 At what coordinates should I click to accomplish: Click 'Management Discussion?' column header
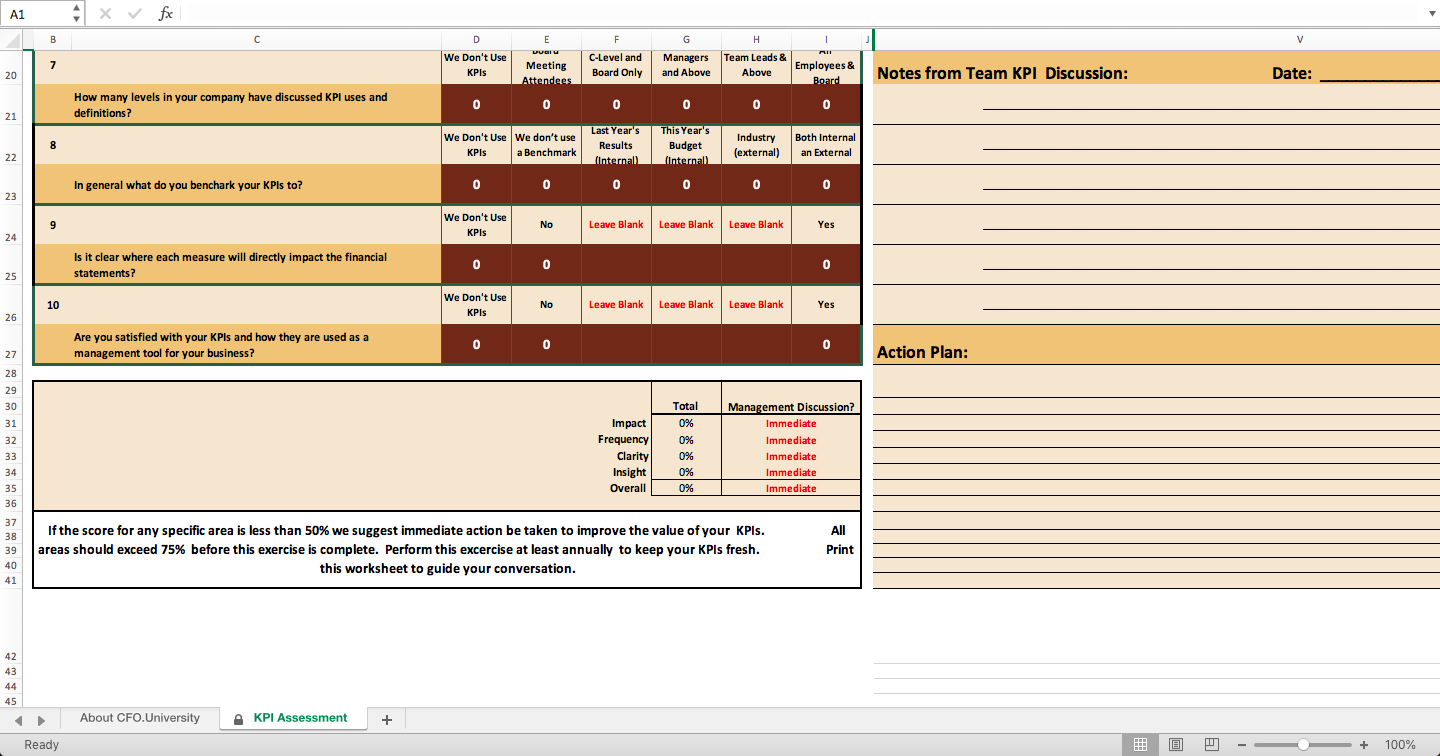tap(791, 407)
